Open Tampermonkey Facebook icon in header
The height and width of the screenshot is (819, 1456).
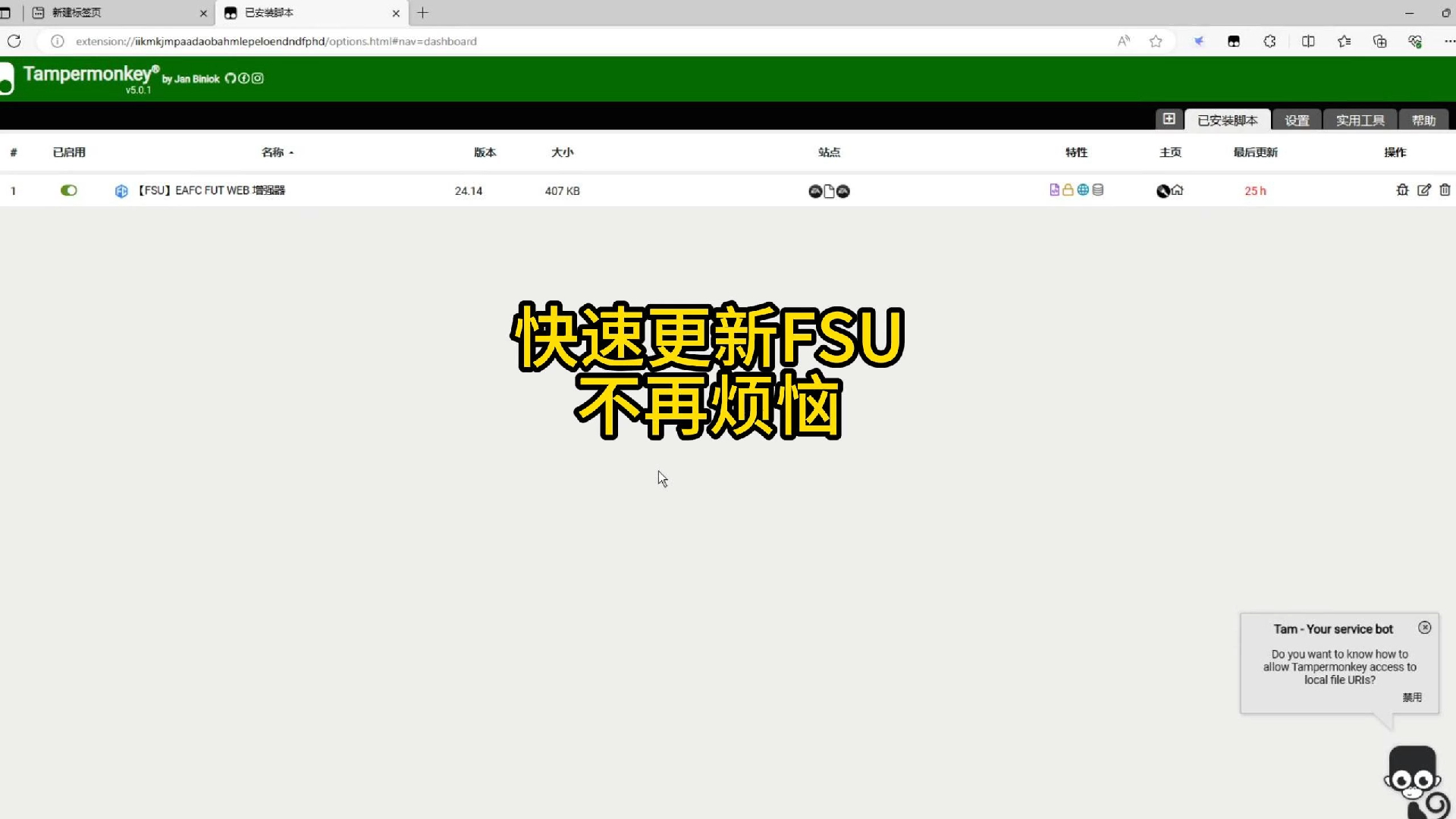tap(244, 78)
